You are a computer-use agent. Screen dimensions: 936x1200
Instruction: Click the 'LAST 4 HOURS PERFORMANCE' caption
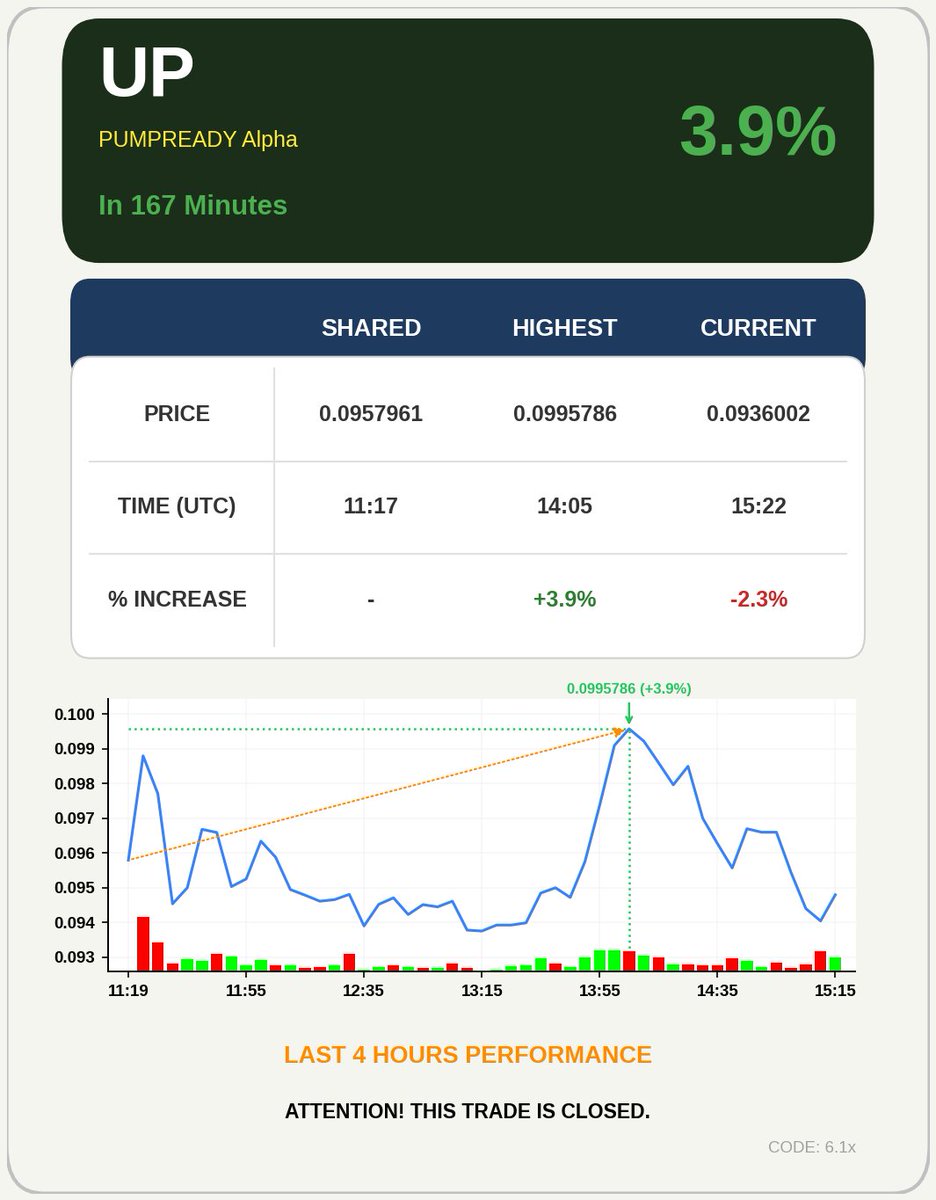pyautogui.click(x=468, y=1055)
